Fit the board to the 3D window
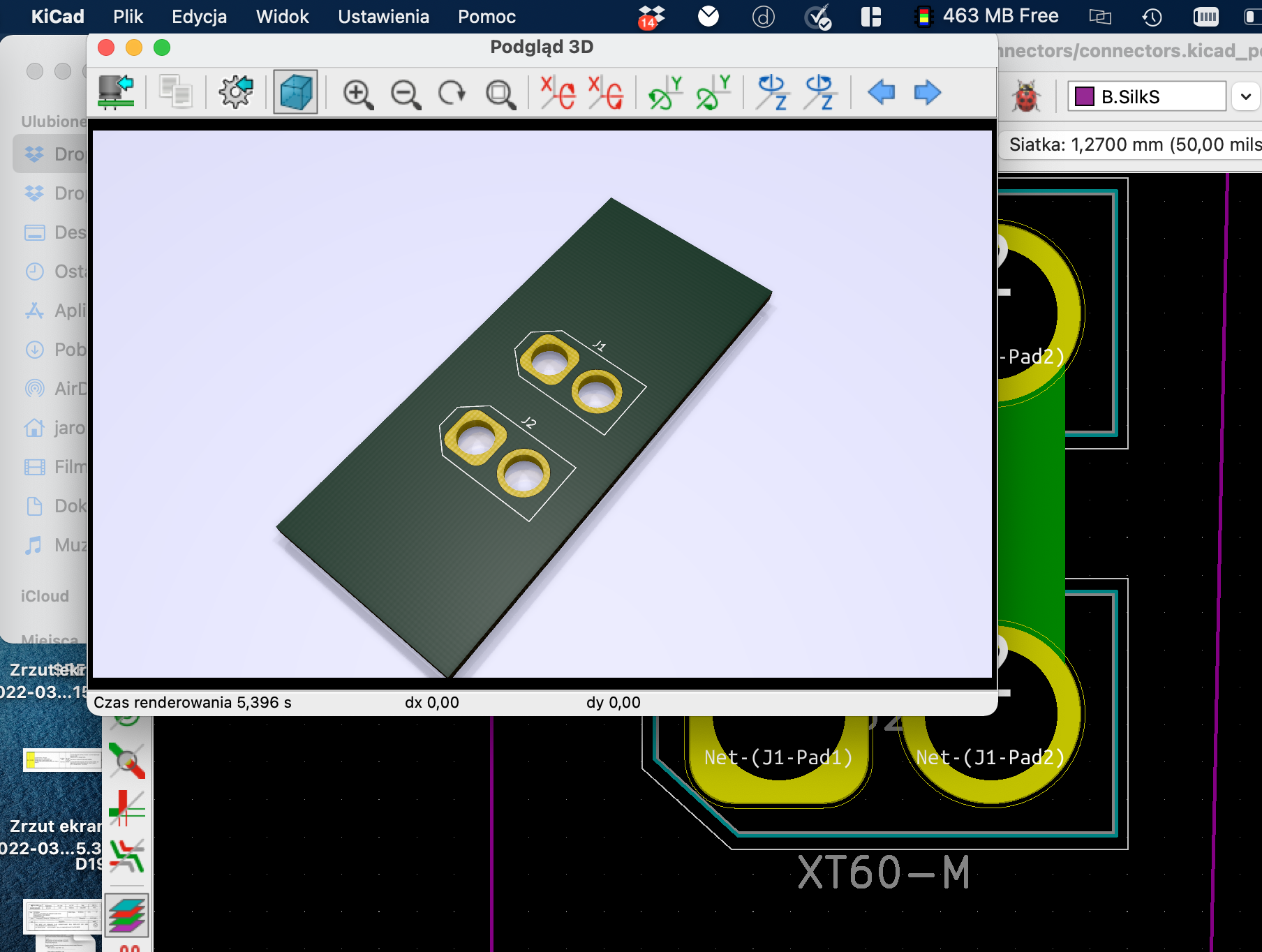1262x952 pixels. pos(500,93)
